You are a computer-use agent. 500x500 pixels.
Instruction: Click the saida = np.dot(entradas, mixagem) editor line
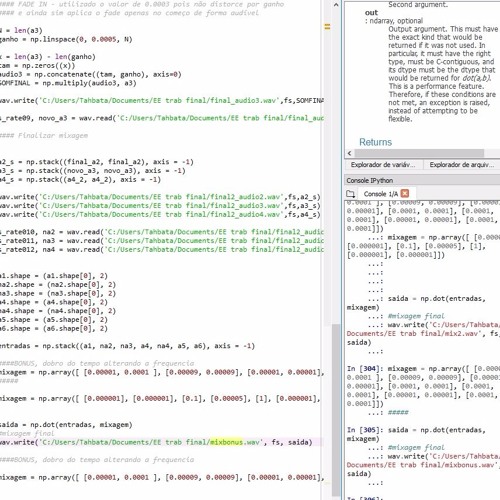click(66, 425)
